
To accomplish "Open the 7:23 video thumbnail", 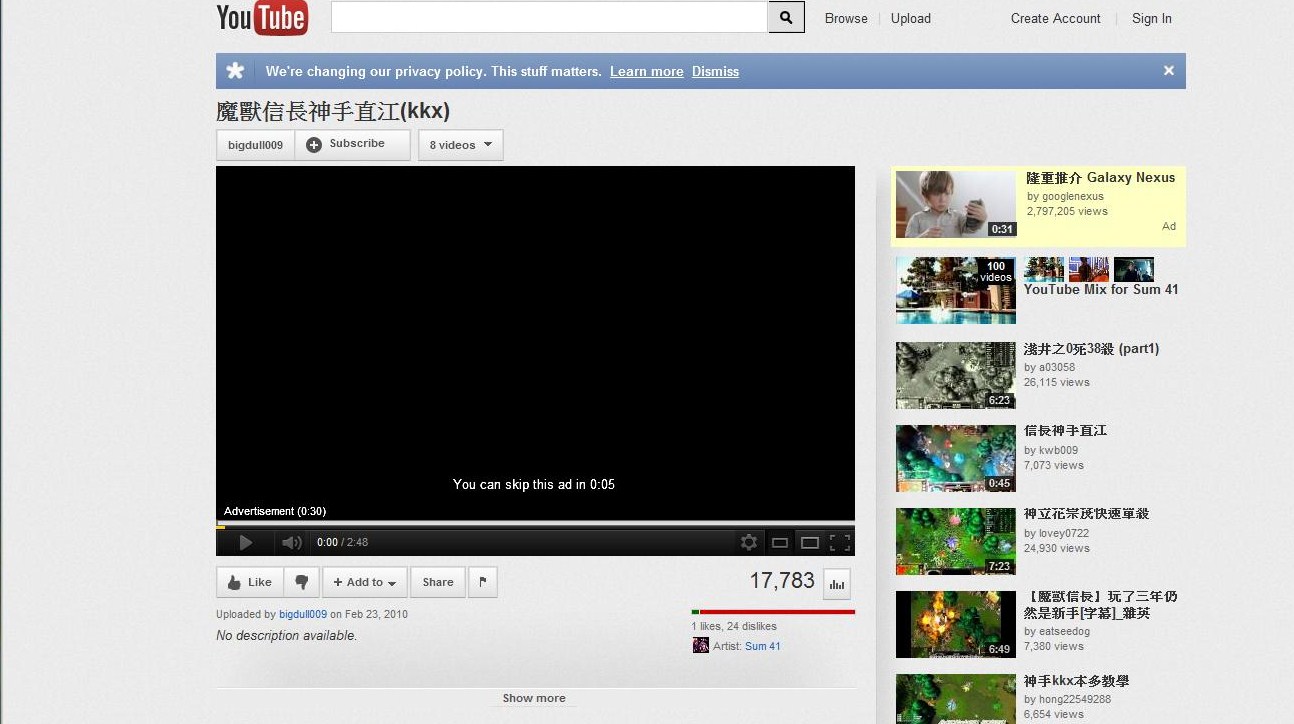I will 955,541.
